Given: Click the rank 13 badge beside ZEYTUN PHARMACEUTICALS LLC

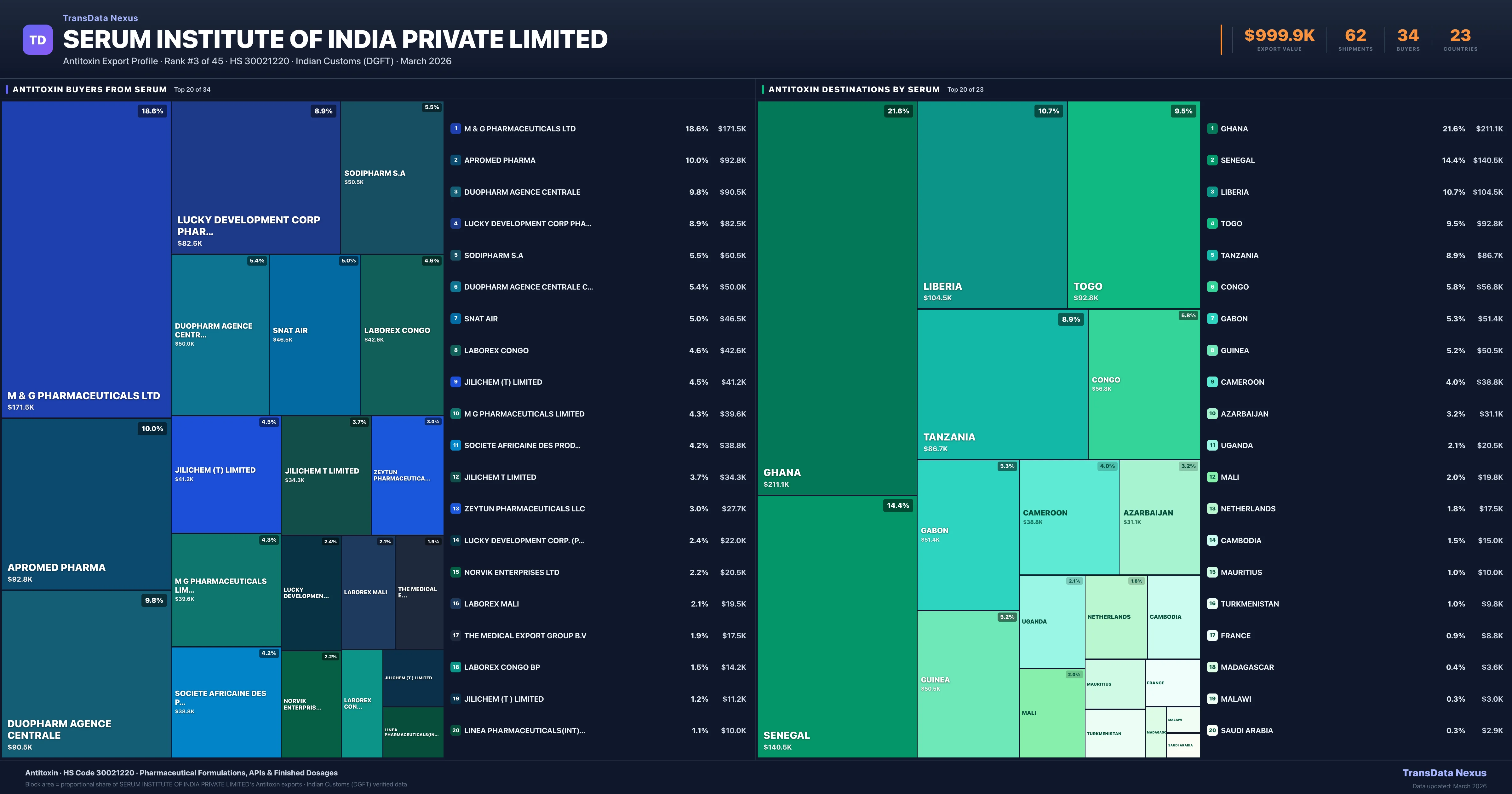Looking at the screenshot, I should tap(456, 509).
